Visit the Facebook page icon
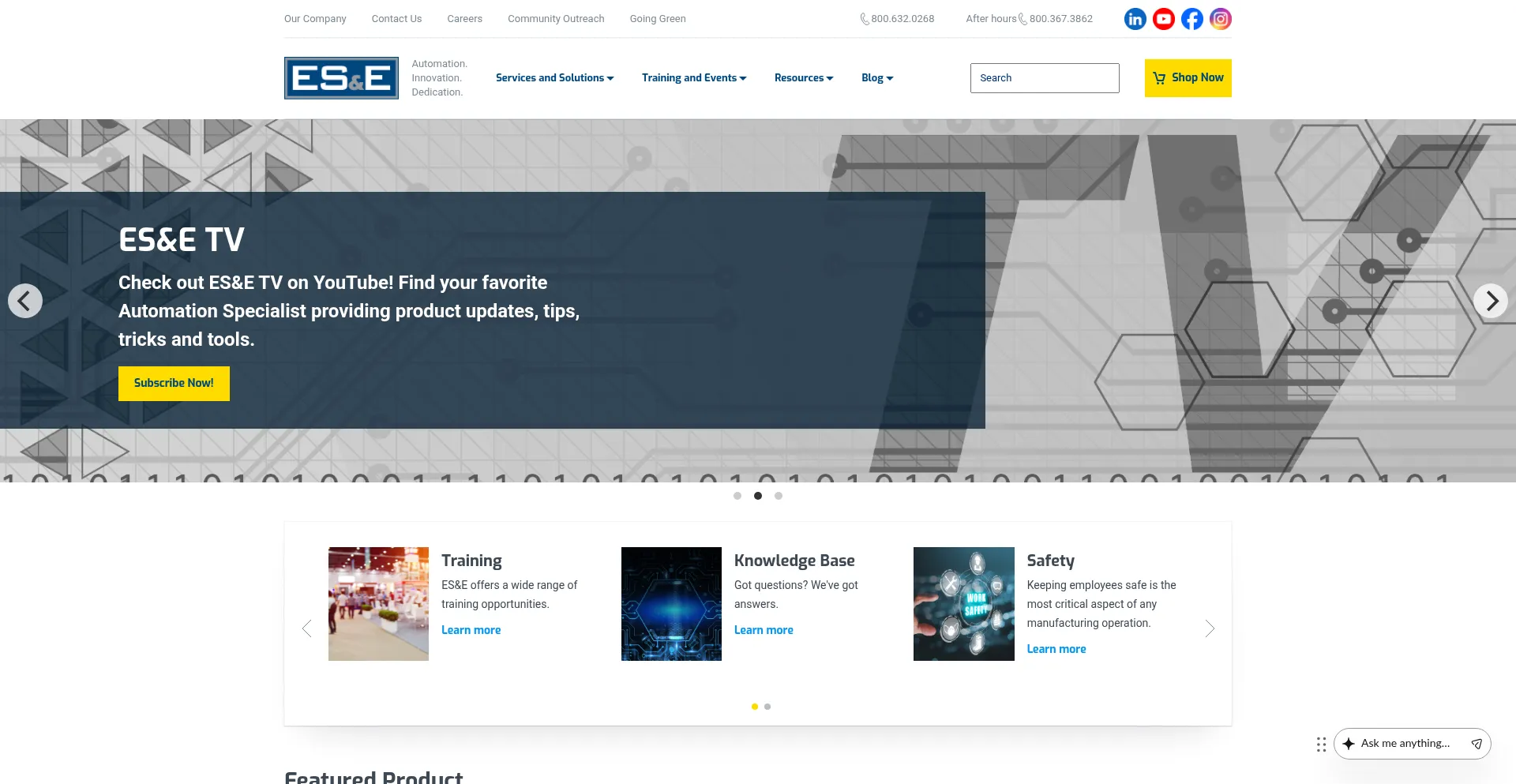This screenshot has height=784, width=1516. 1191,18
